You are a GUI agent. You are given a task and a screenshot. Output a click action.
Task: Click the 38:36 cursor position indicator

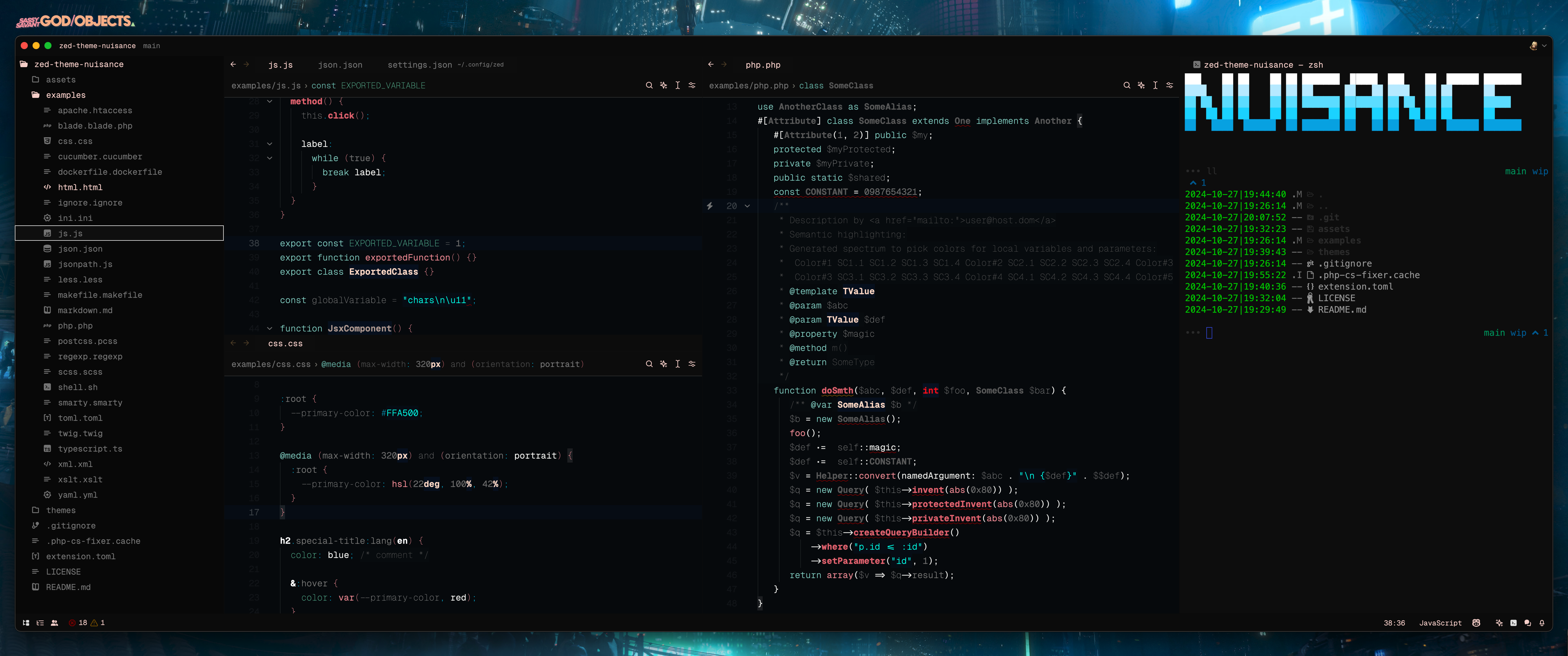[x=1394, y=623]
